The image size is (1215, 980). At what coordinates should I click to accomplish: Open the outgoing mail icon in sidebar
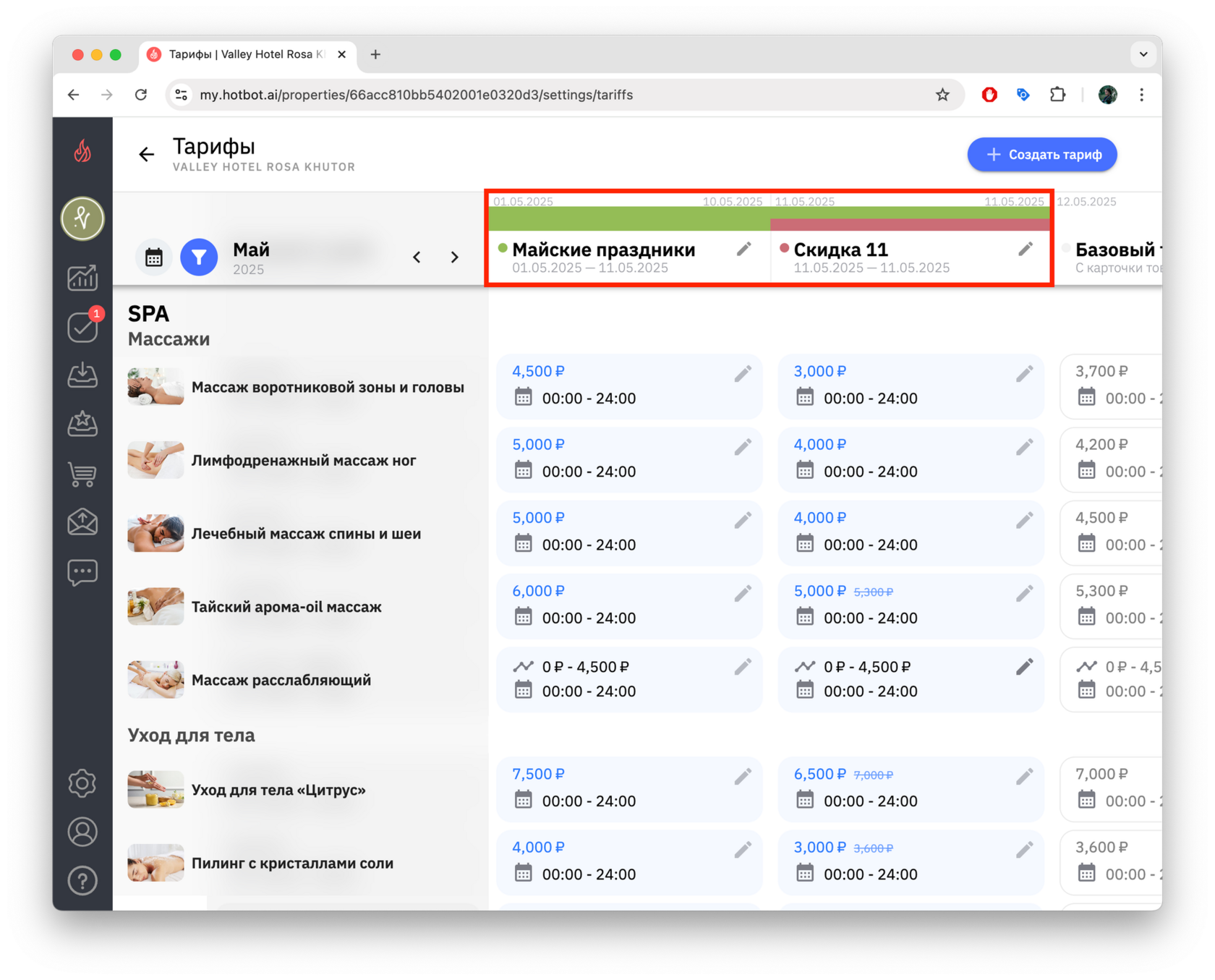(82, 521)
